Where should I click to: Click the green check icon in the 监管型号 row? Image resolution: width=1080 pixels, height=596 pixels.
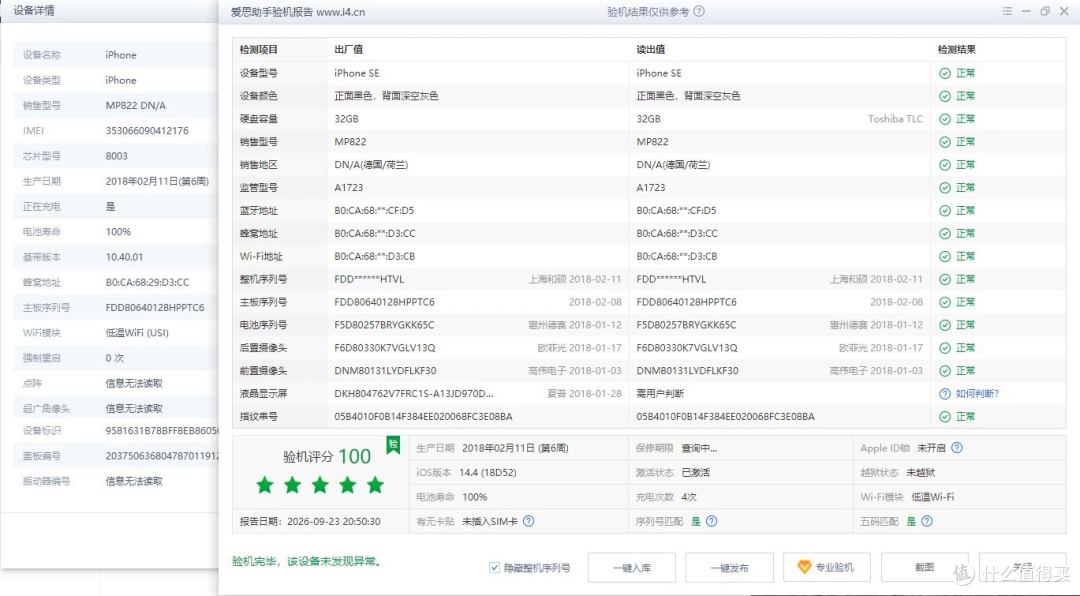[945, 187]
